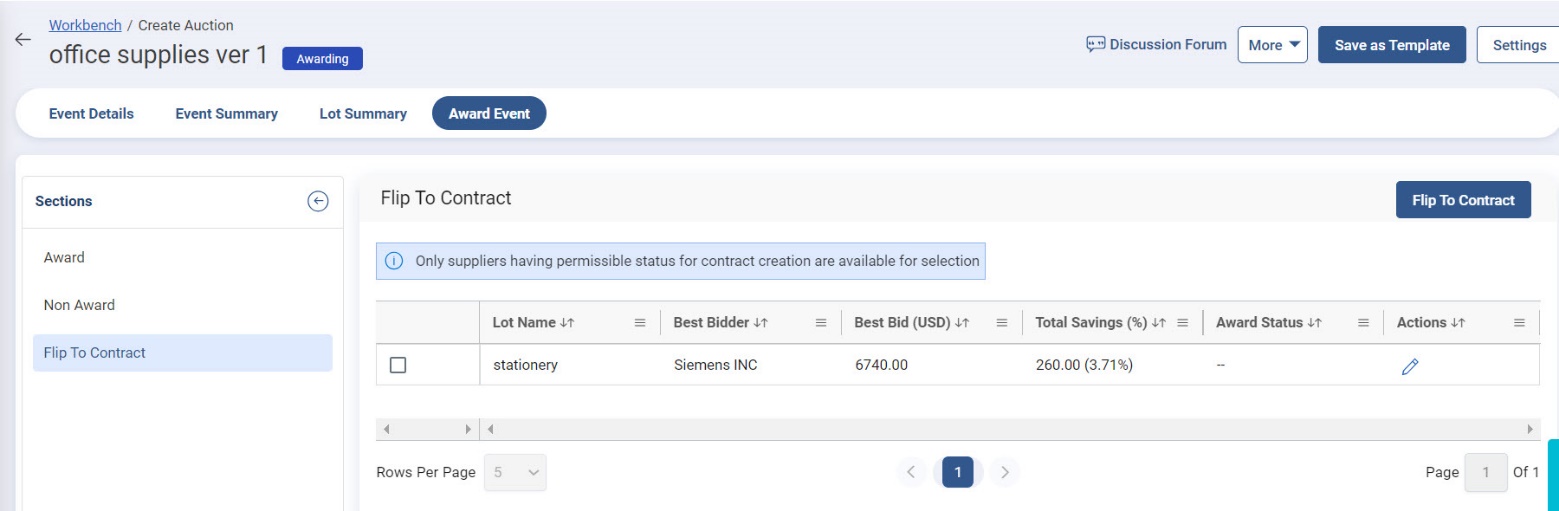Switch to the Lot Summary tab
Screen dimensions: 1559x511
363,114
